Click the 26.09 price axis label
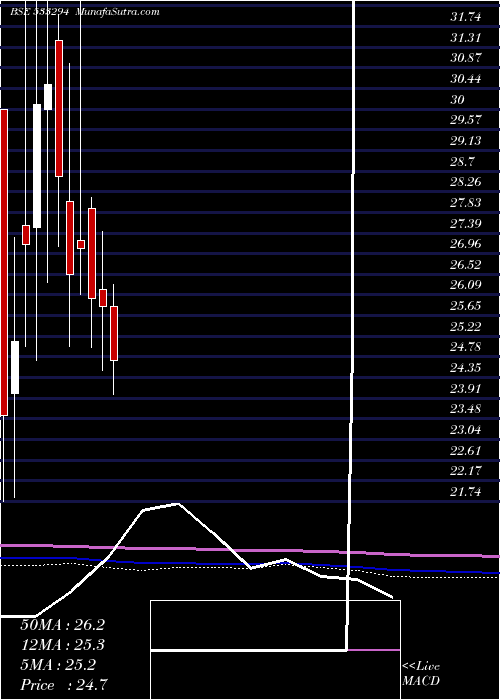 click(466, 285)
